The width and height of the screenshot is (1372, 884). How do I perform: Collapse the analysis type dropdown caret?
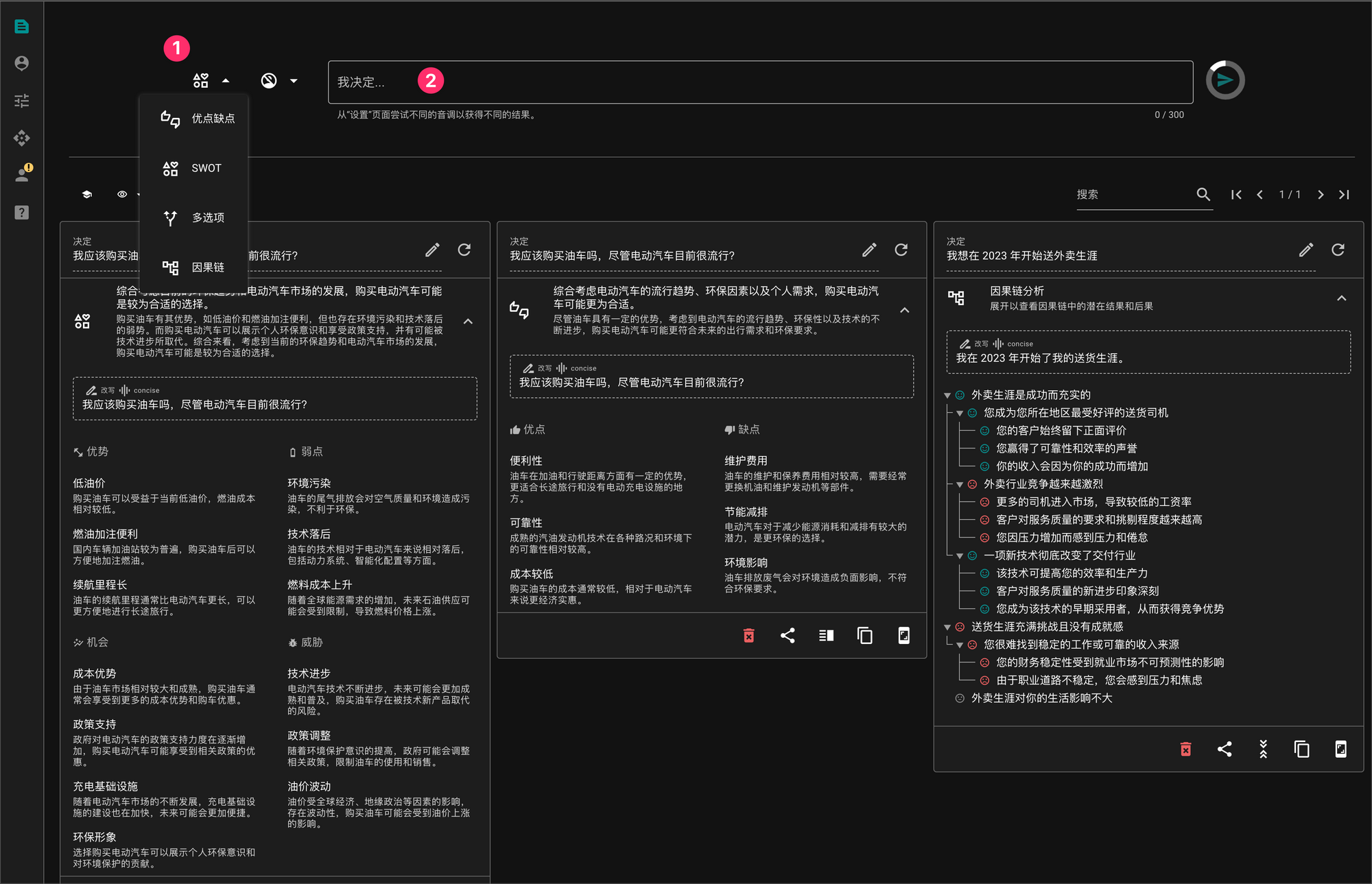(x=226, y=81)
